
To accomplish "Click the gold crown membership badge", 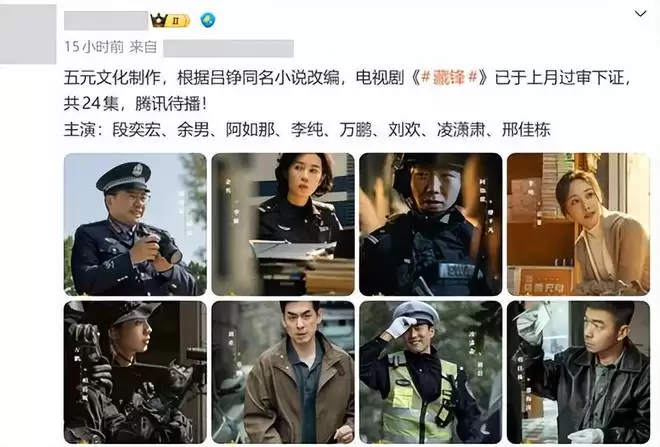I will tap(170, 20).
